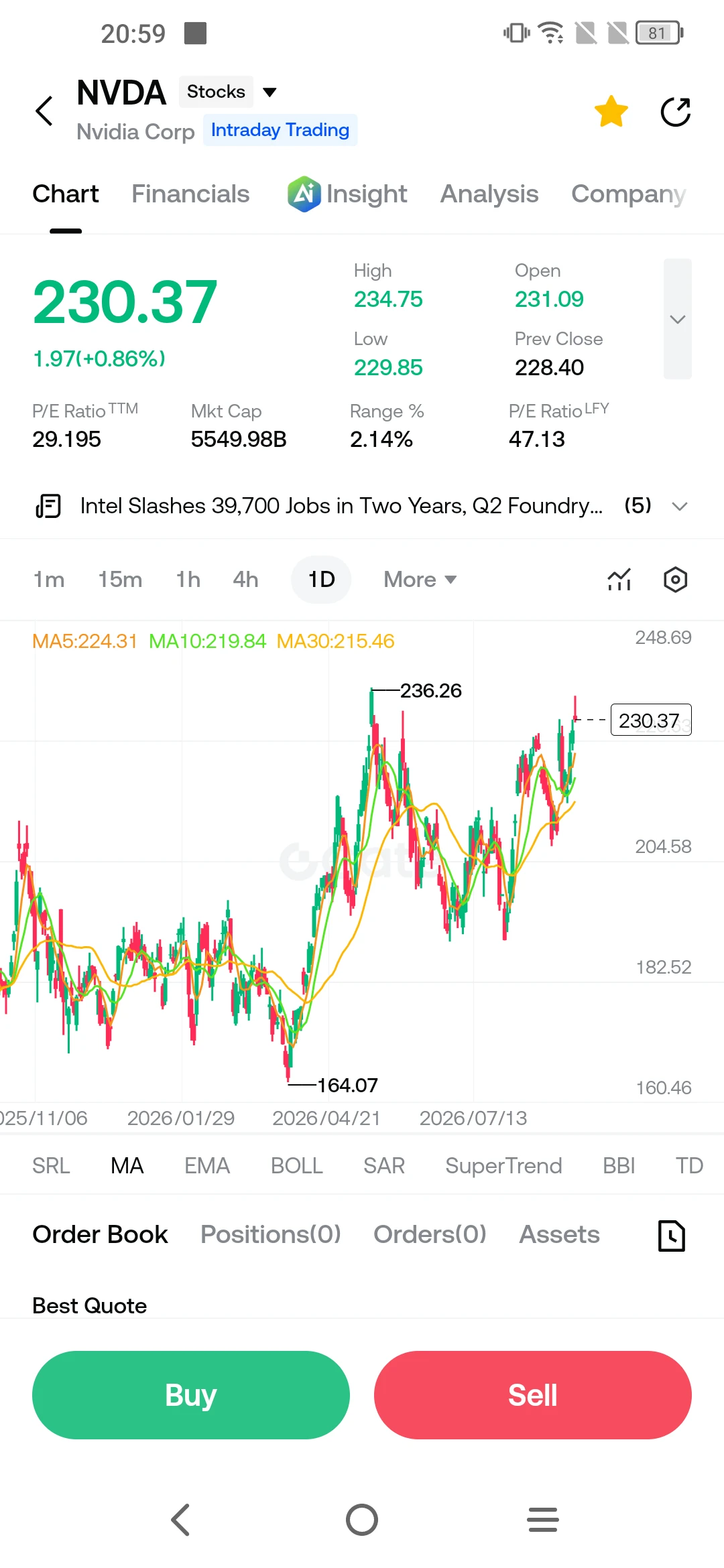Tap the Intraday Trading tag
Image resolution: width=724 pixels, height=1568 pixels.
pos(280,130)
